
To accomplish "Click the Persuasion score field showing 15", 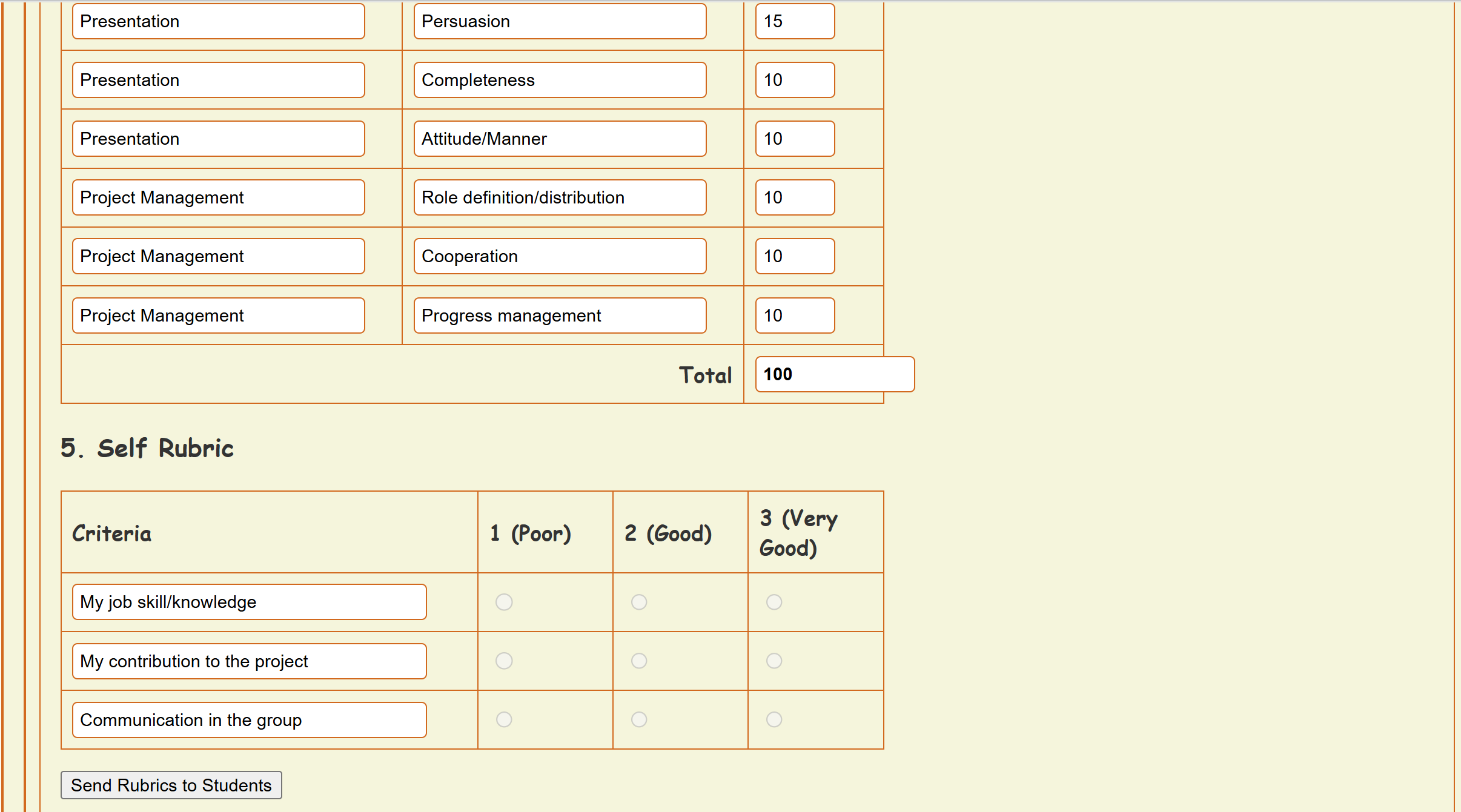I will coord(795,21).
